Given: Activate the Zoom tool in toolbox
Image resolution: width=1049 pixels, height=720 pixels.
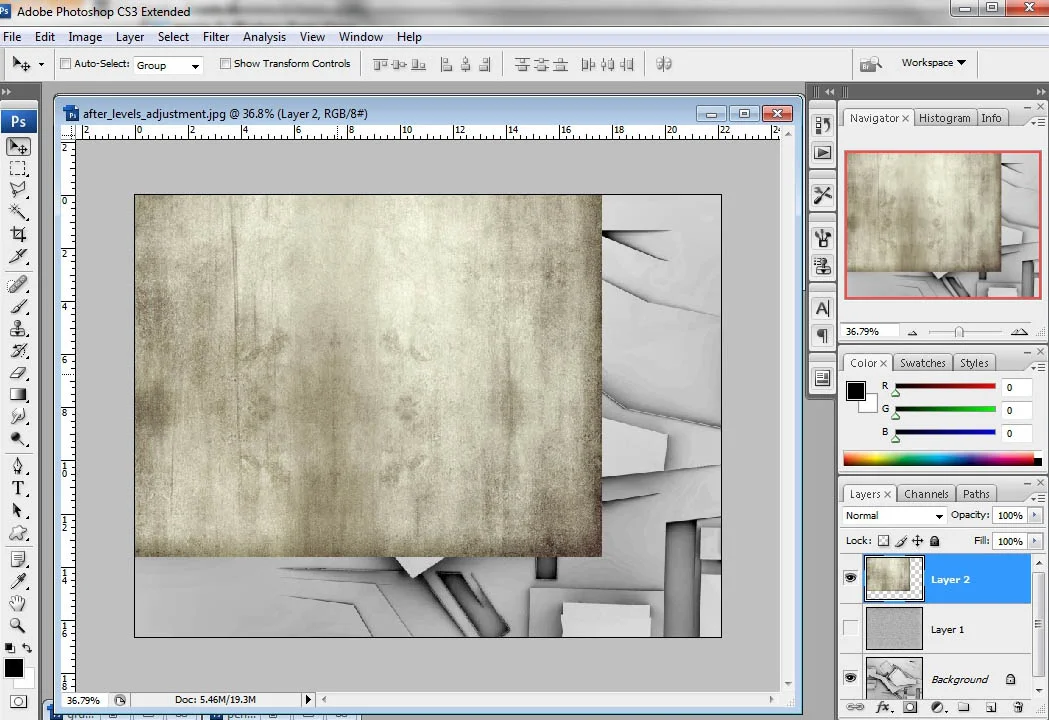Looking at the screenshot, I should tap(18, 625).
